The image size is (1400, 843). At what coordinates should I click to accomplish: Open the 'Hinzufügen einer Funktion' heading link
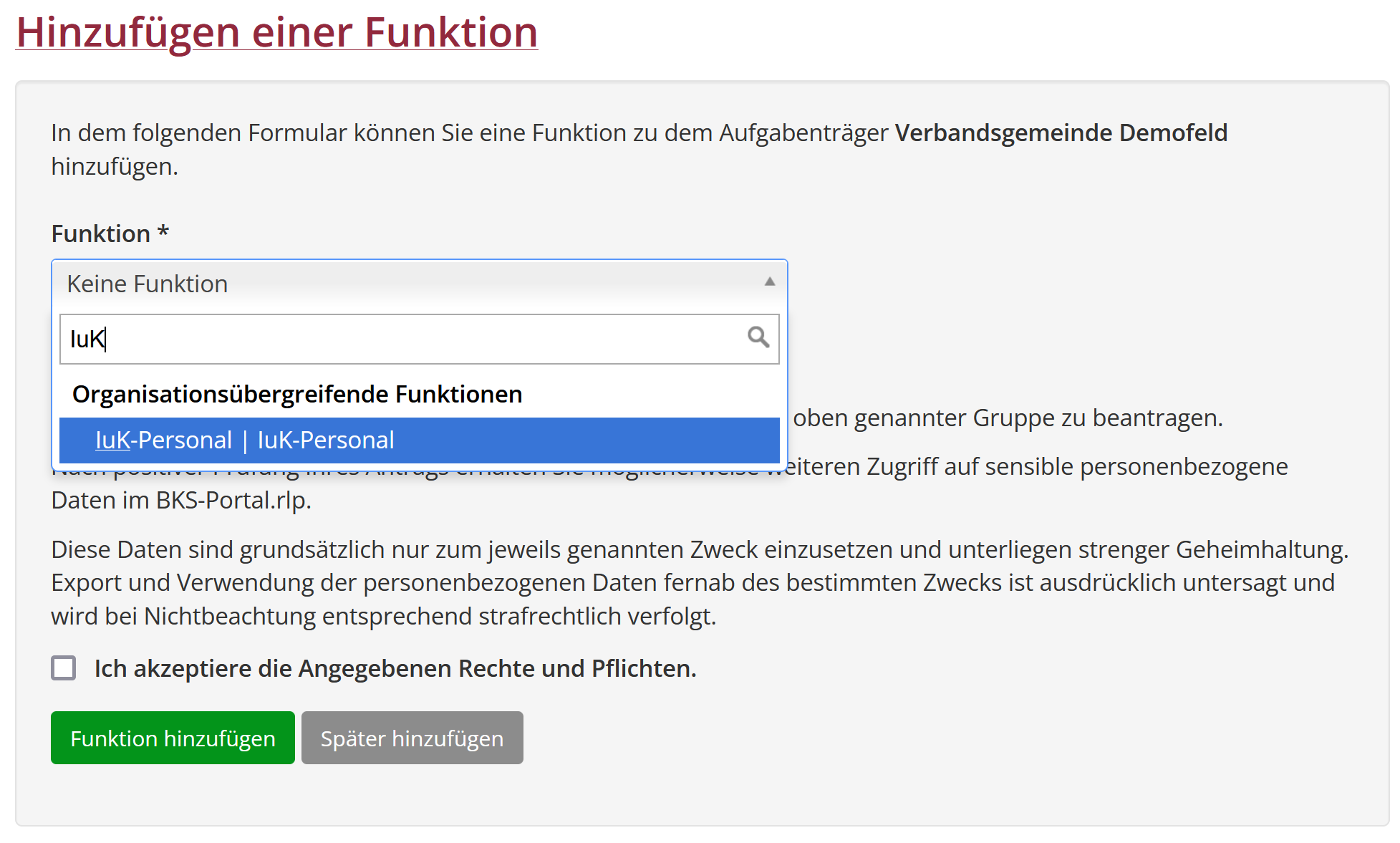click(276, 32)
